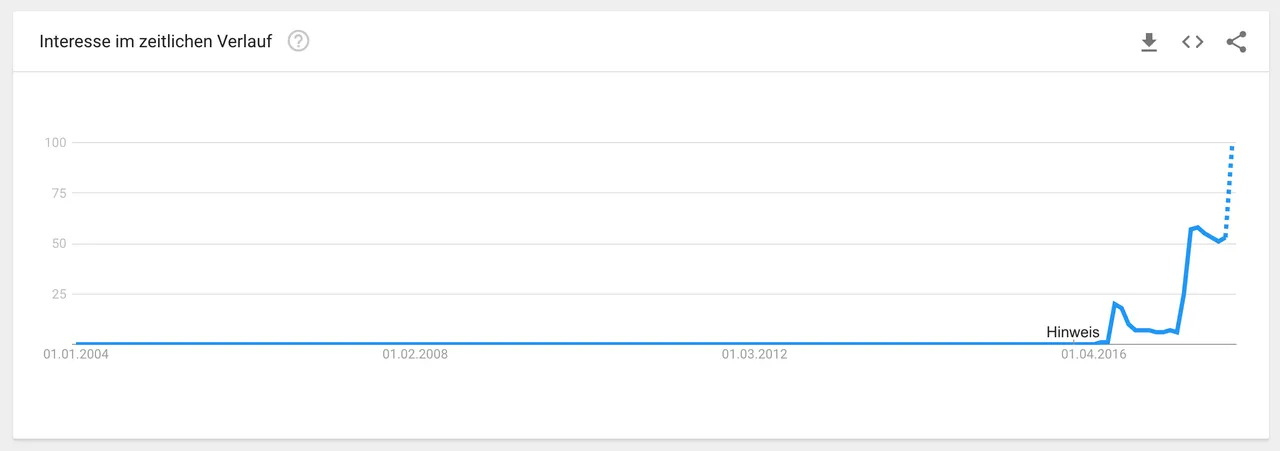This screenshot has height=451, width=1280.
Task: Share the interest-over-time chart
Action: point(1236,42)
